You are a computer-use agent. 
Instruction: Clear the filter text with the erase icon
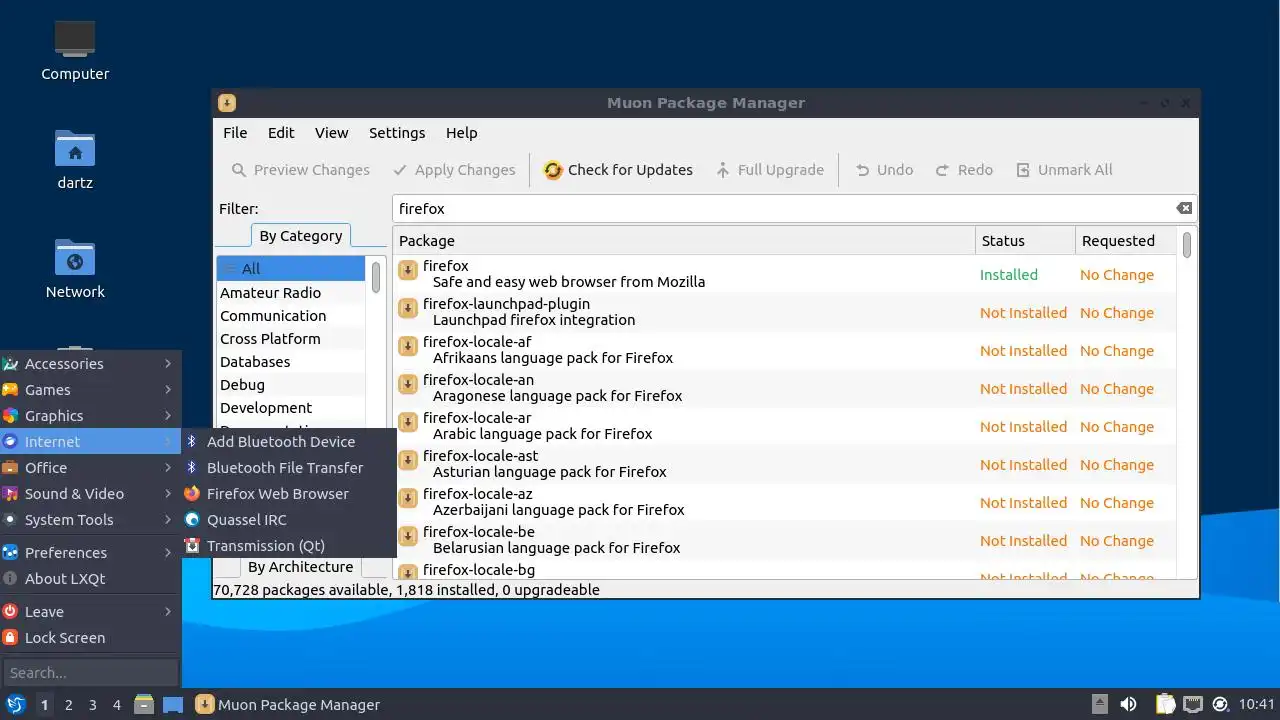[1184, 208]
